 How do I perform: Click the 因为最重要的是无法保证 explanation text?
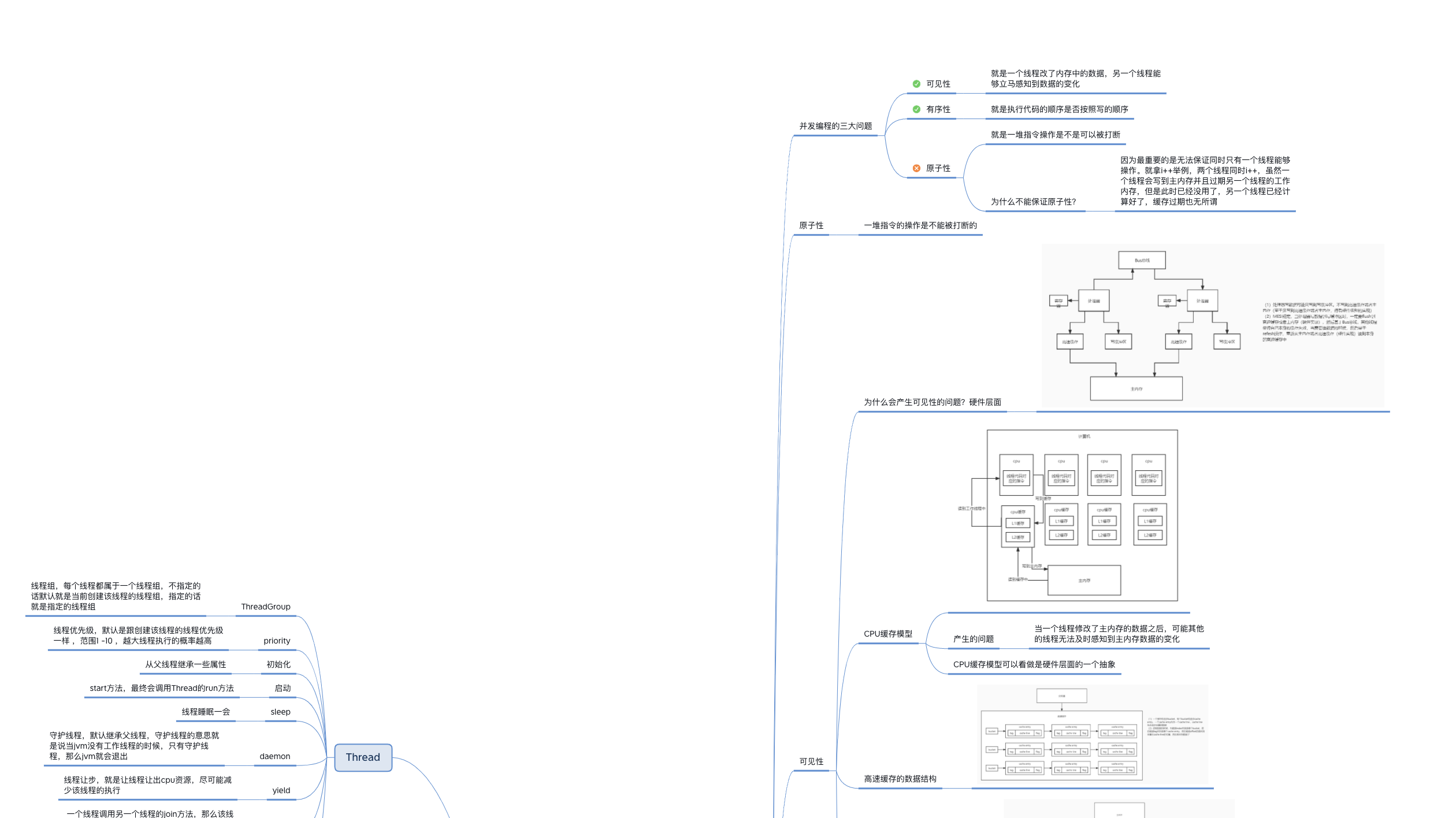(x=1205, y=181)
